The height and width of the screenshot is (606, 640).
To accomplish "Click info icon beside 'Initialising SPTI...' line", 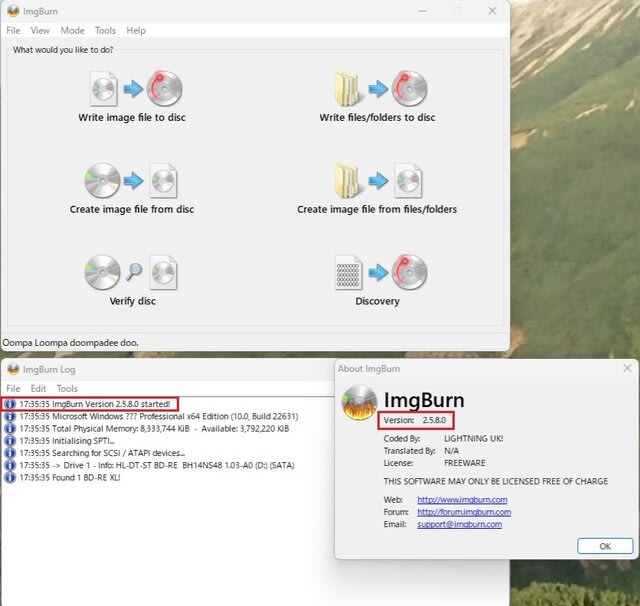I will click(x=10, y=441).
